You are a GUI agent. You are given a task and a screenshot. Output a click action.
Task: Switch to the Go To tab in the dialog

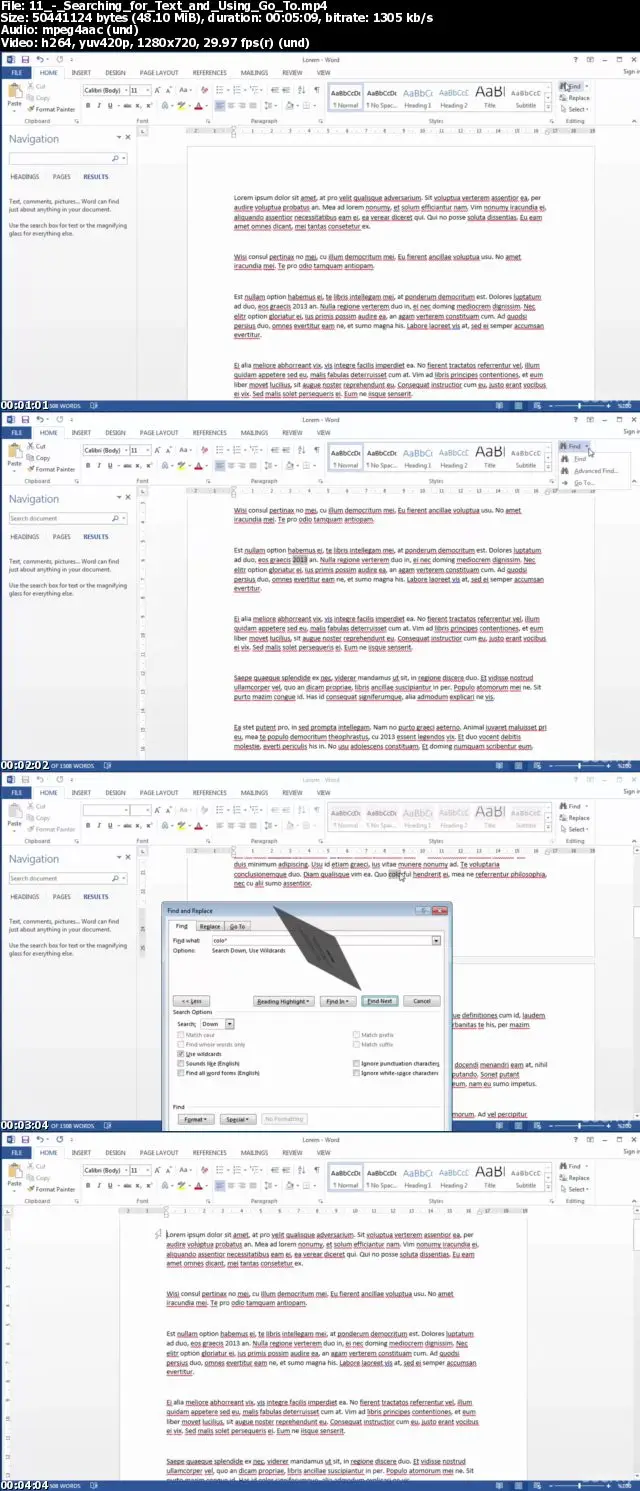tap(237, 927)
